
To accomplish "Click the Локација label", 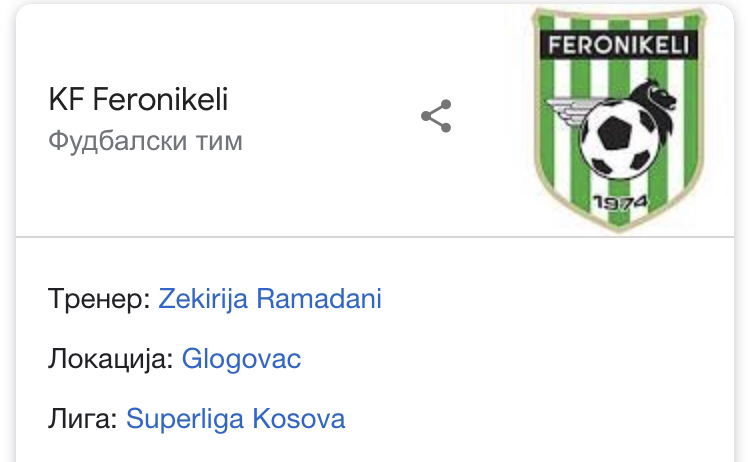I will (110, 359).
